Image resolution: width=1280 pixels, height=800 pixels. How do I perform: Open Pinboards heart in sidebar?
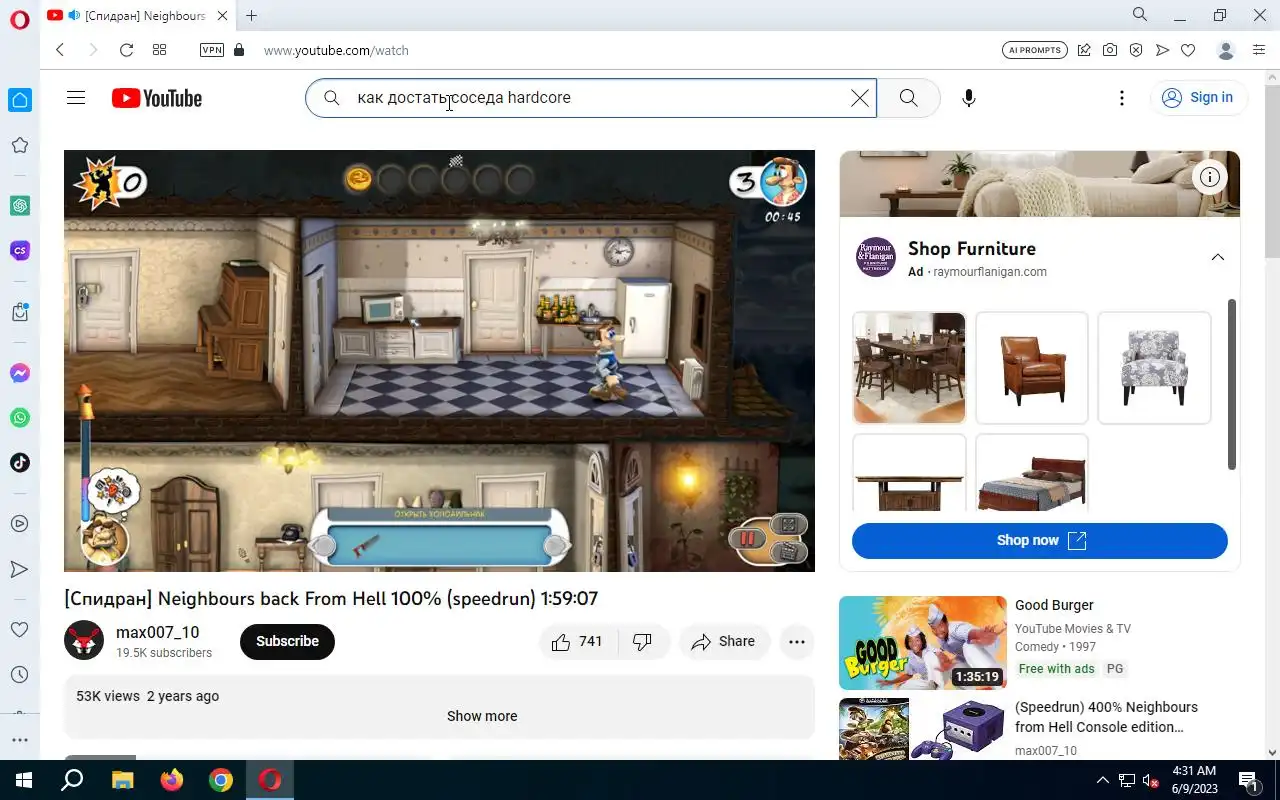tap(19, 630)
